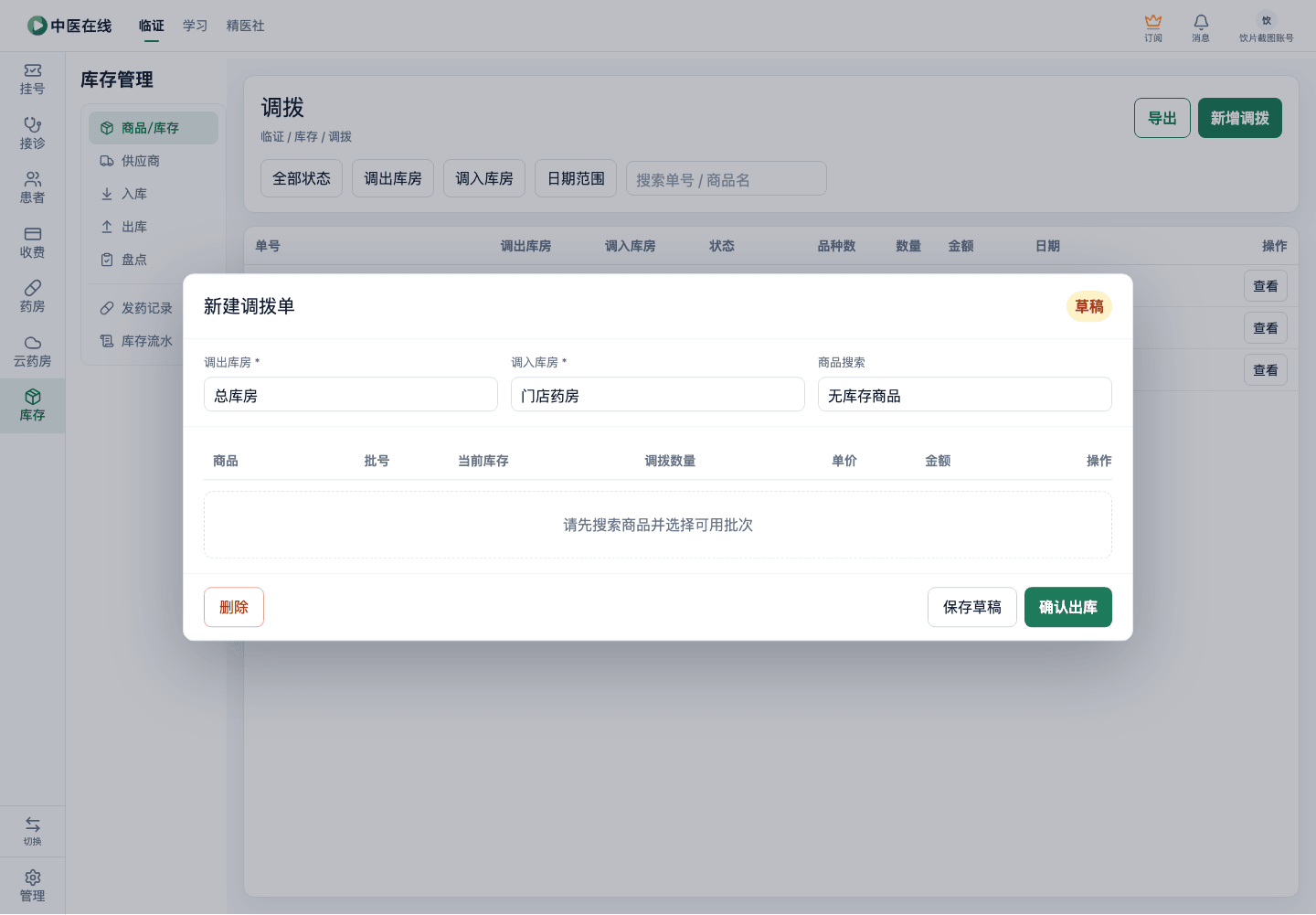Focus 商品搜索 field containing 无库存商品
Screen dimensions: 1316x915
coord(965,395)
